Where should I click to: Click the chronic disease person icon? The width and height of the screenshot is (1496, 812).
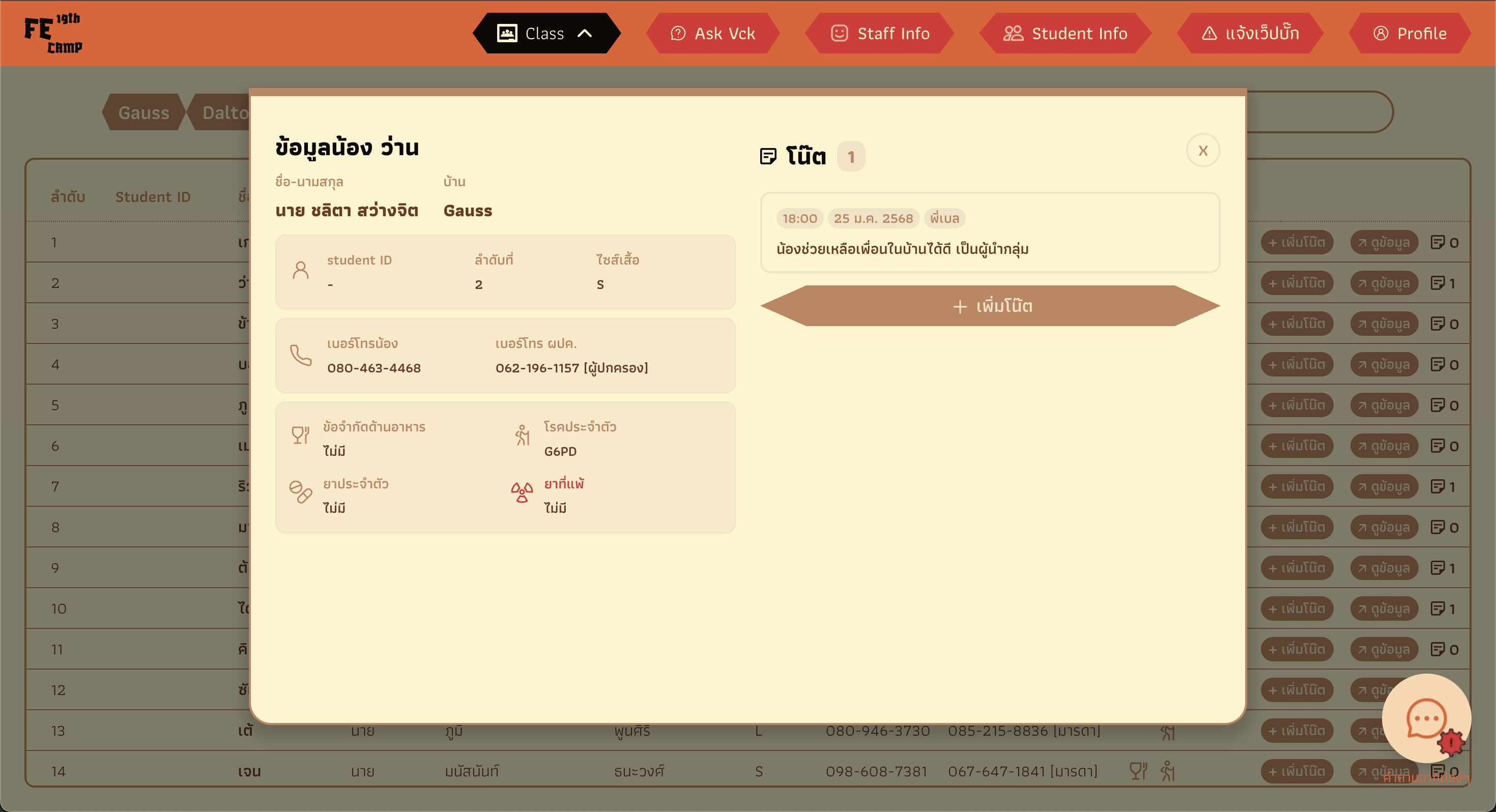coord(522,435)
